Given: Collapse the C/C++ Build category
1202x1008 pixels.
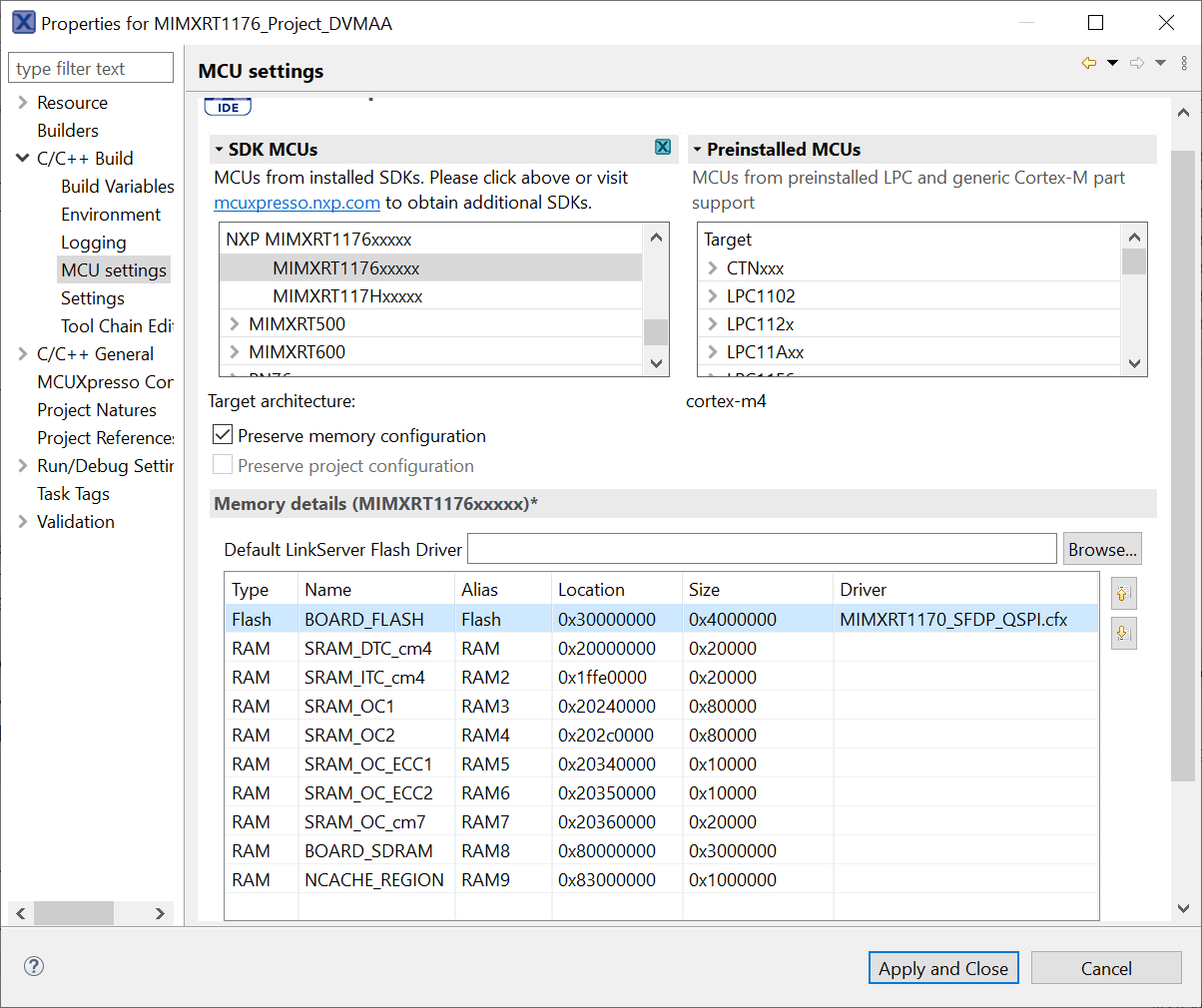Looking at the screenshot, I should coord(22,158).
